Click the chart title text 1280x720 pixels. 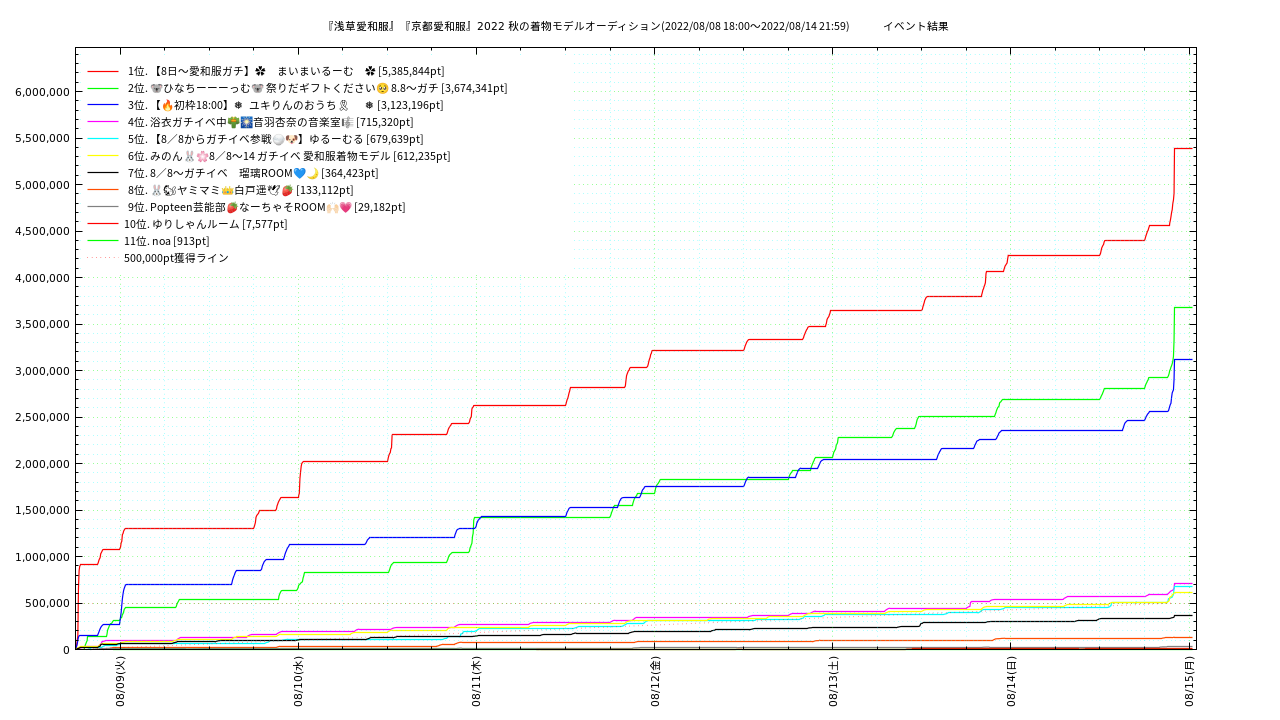[588, 26]
